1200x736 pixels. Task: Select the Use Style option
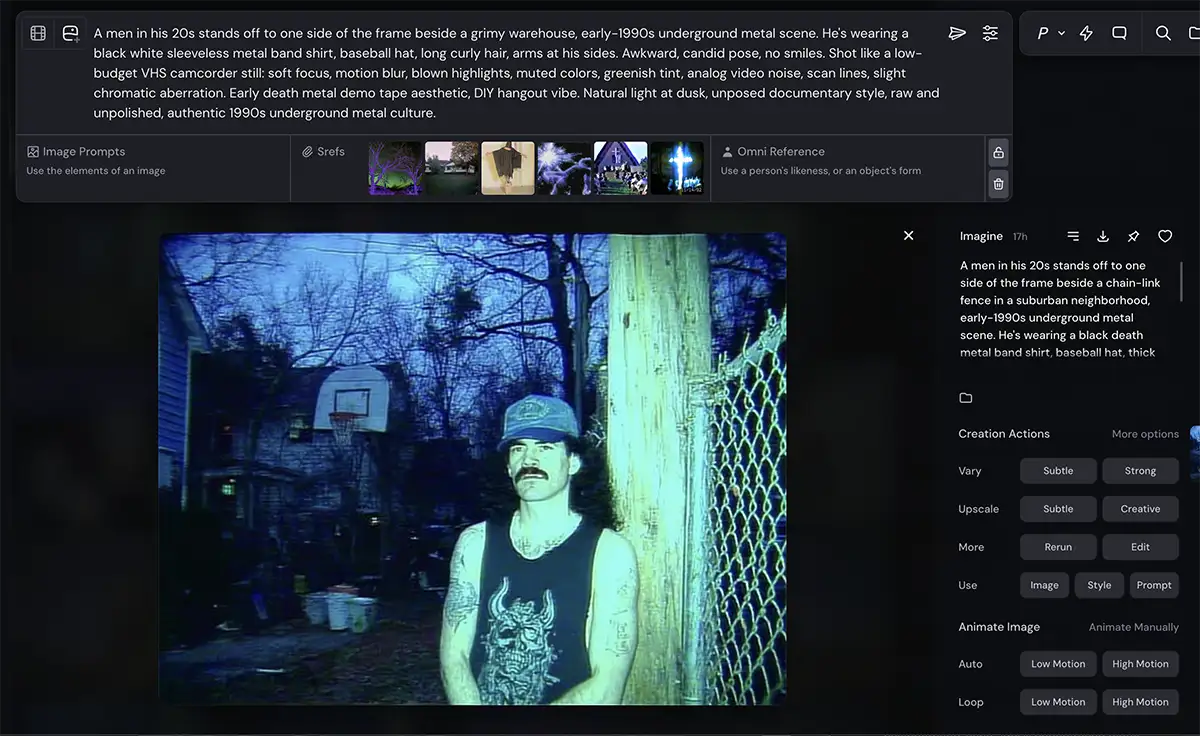[1099, 585]
